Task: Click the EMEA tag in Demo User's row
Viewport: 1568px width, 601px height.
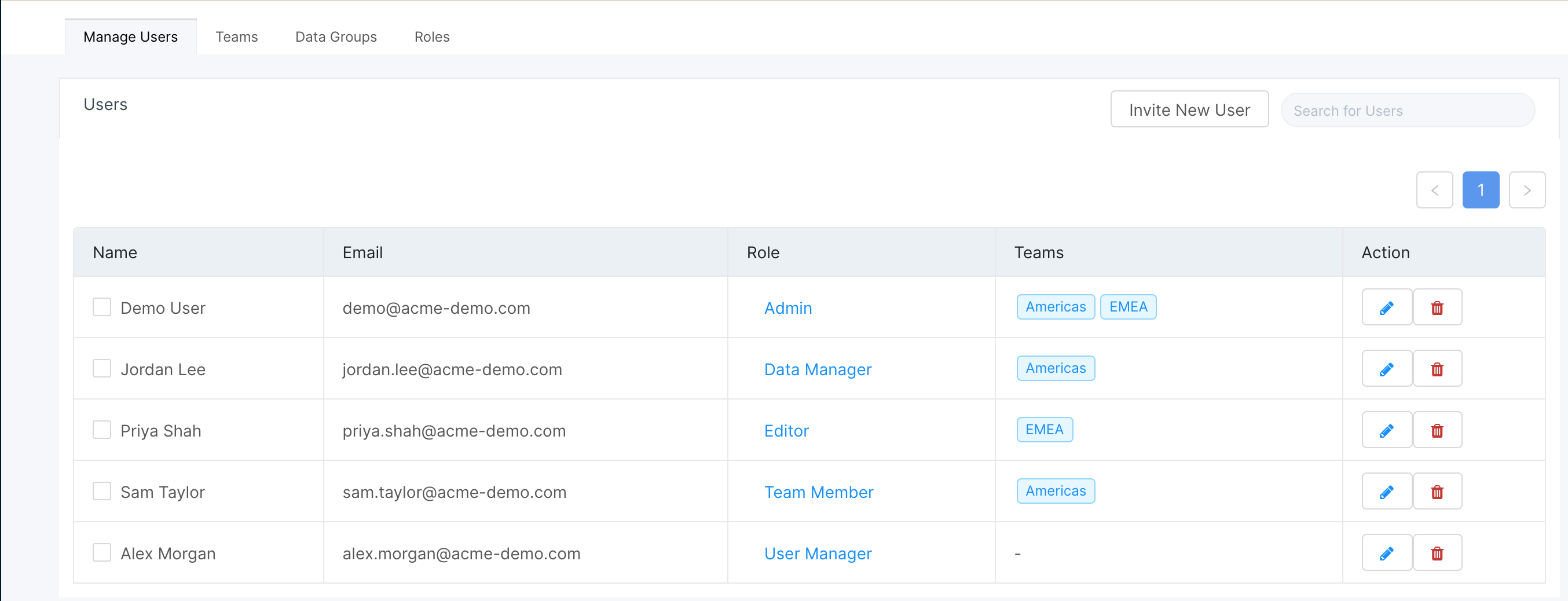Action: click(x=1129, y=307)
